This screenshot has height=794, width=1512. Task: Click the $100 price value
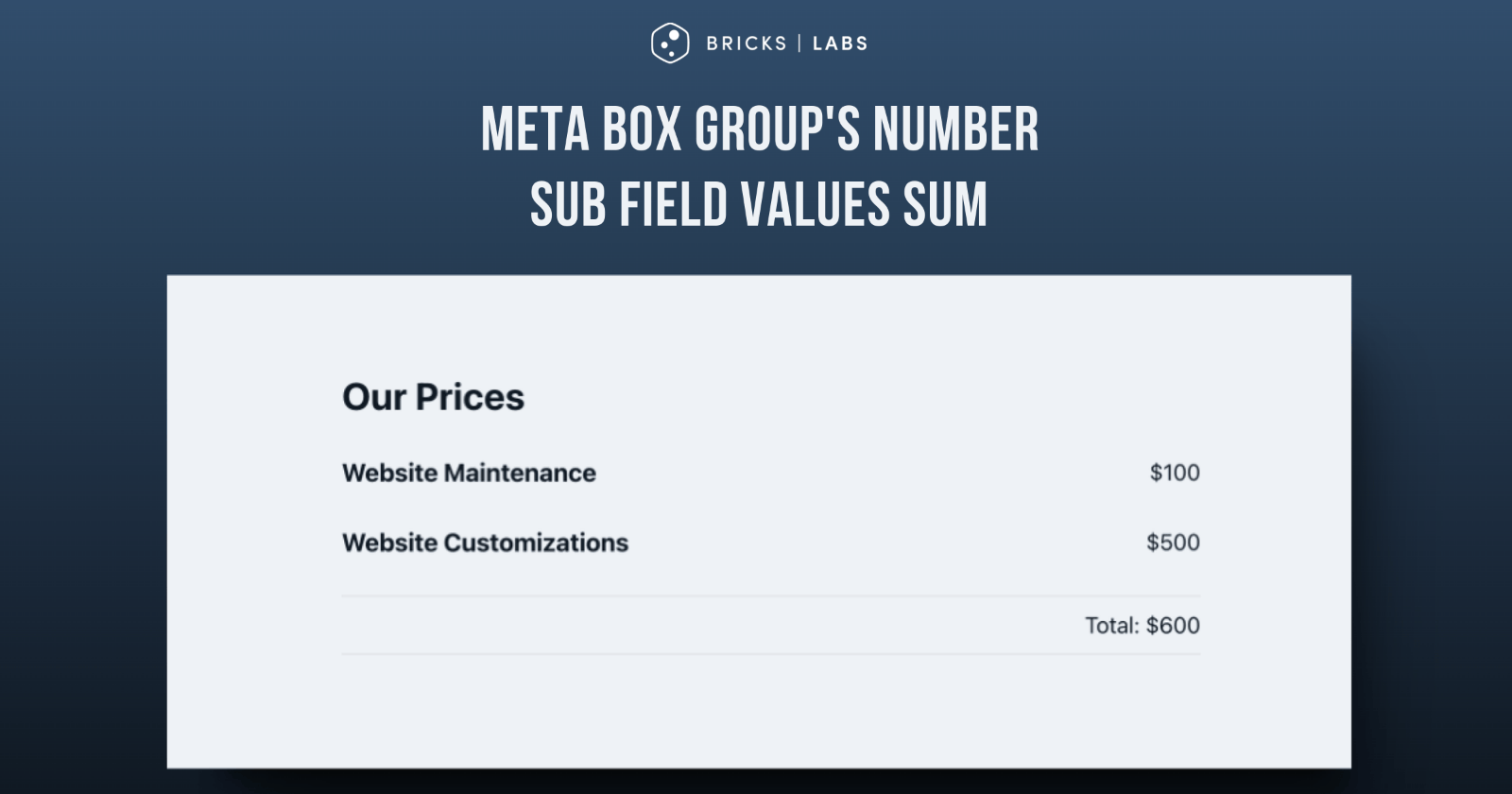[x=1175, y=473]
